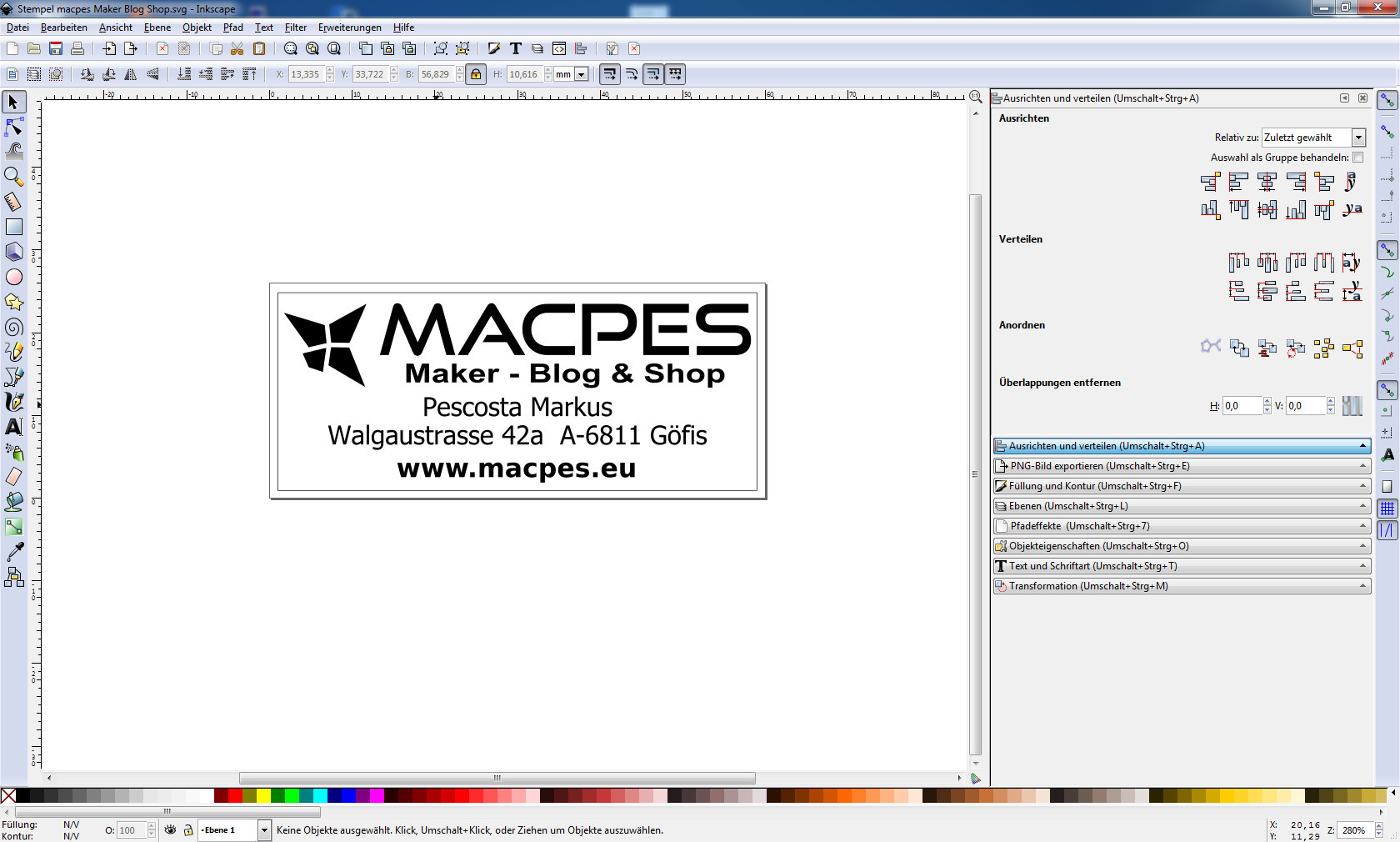Toggle scale rounded corners with rectangles

tap(632, 74)
